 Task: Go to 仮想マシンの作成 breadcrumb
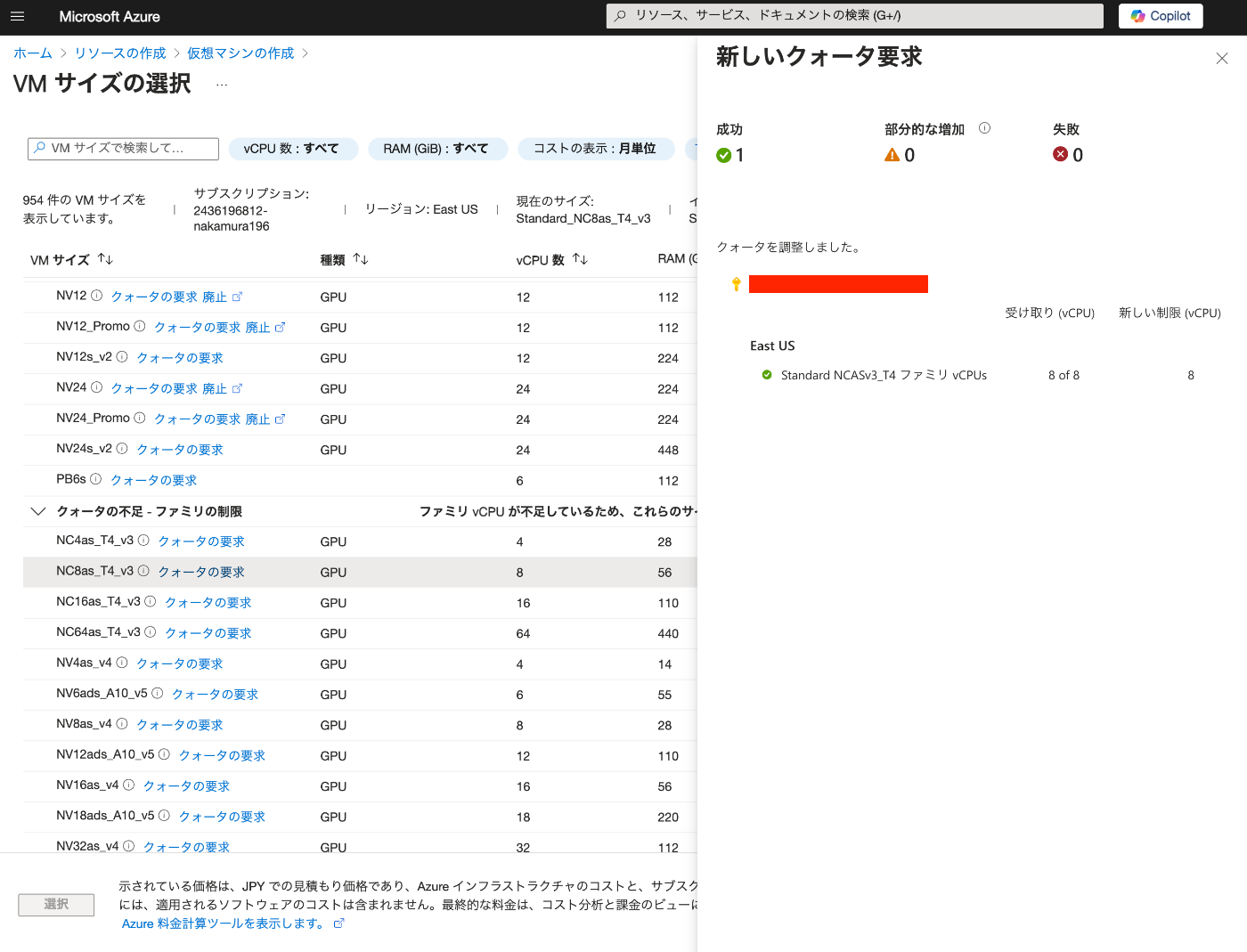point(240,53)
